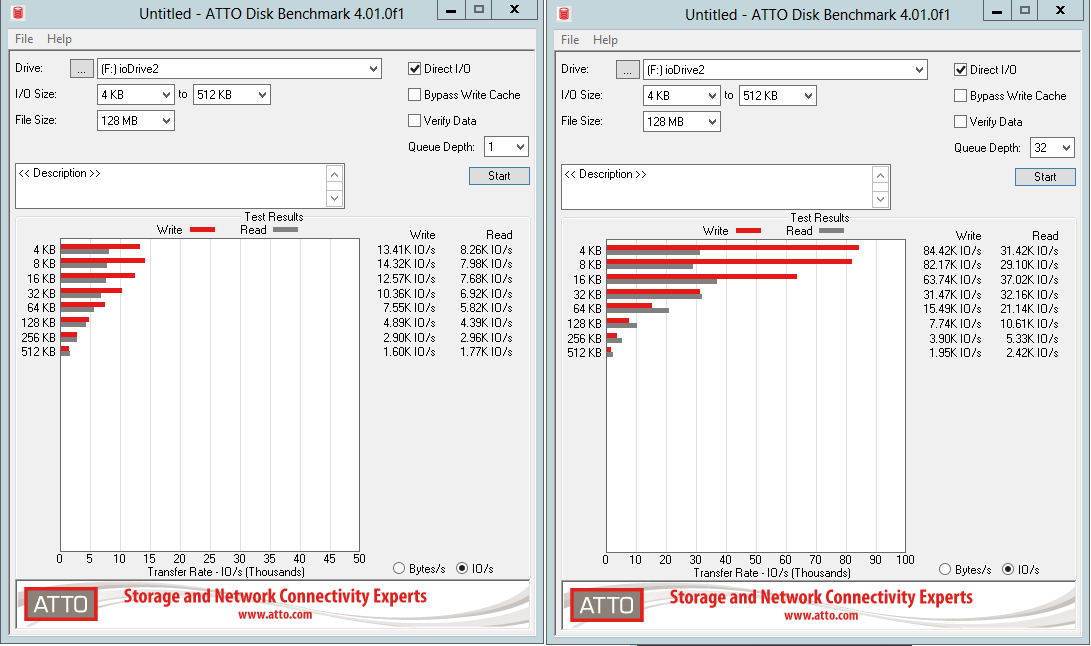
Task: Click the Description text box in Queue Depth 1 window
Action: click(x=171, y=186)
